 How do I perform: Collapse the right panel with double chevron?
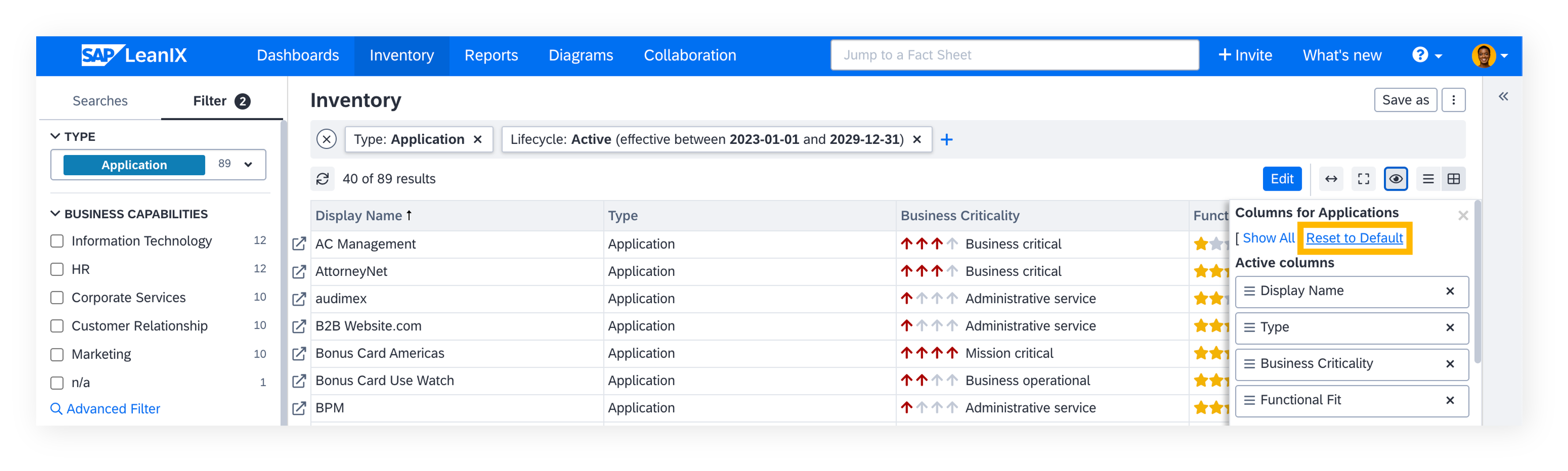click(1503, 97)
